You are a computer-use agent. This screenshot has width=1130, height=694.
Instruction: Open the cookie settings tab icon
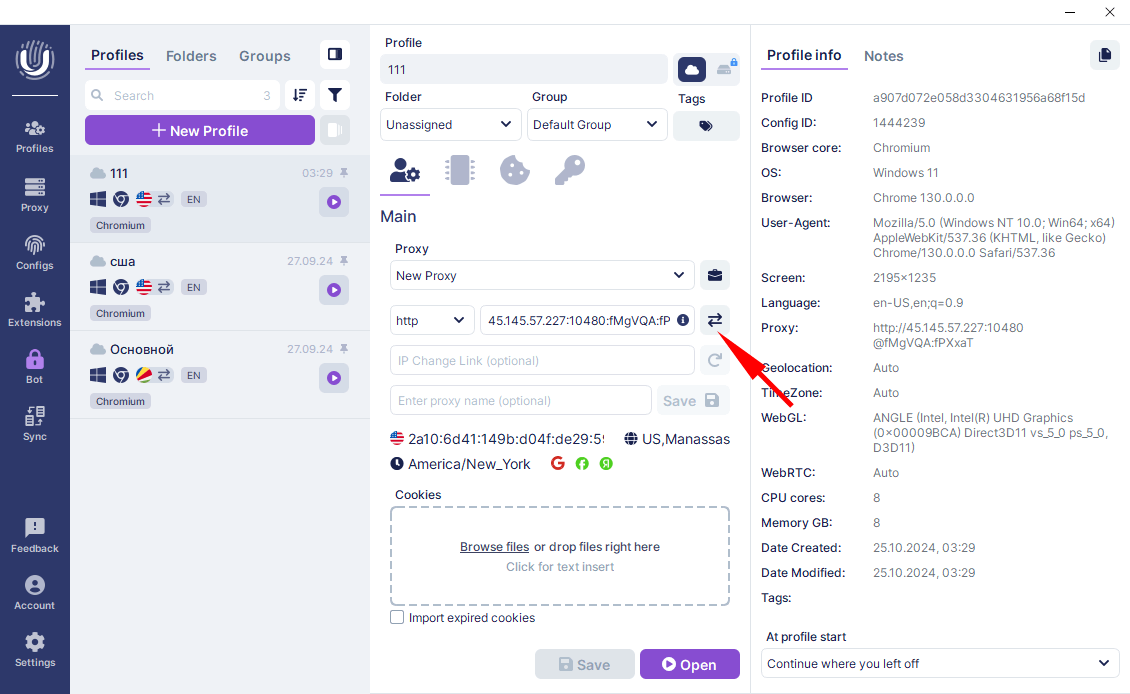point(514,171)
